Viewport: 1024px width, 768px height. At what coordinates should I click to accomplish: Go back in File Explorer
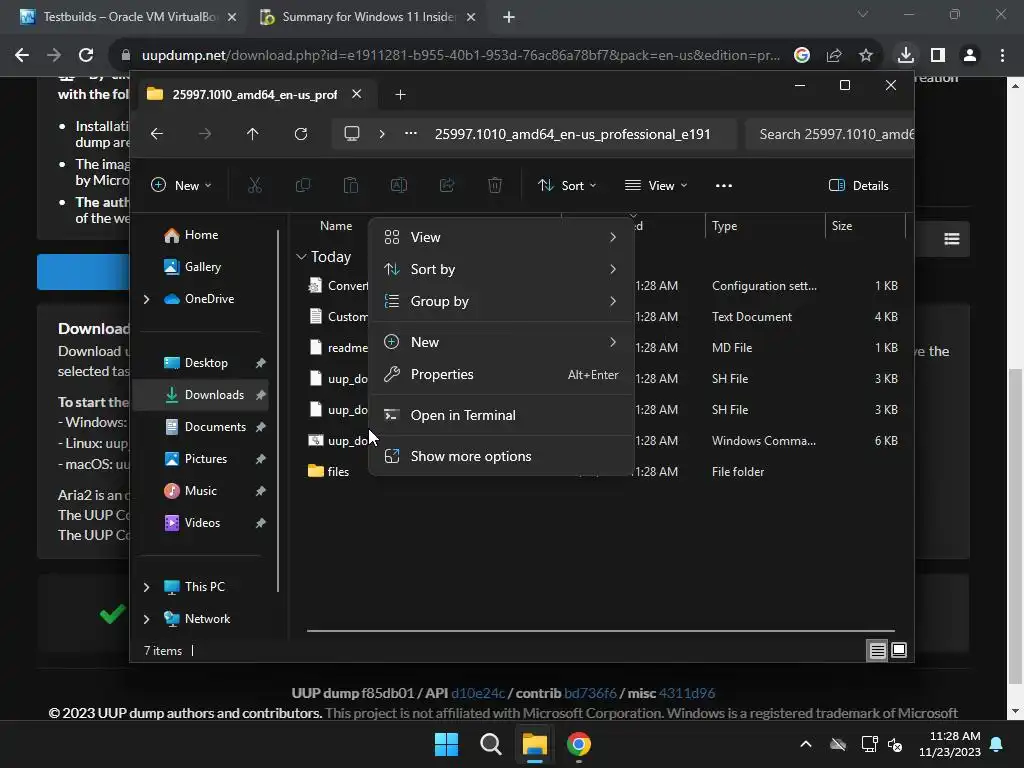coord(157,134)
